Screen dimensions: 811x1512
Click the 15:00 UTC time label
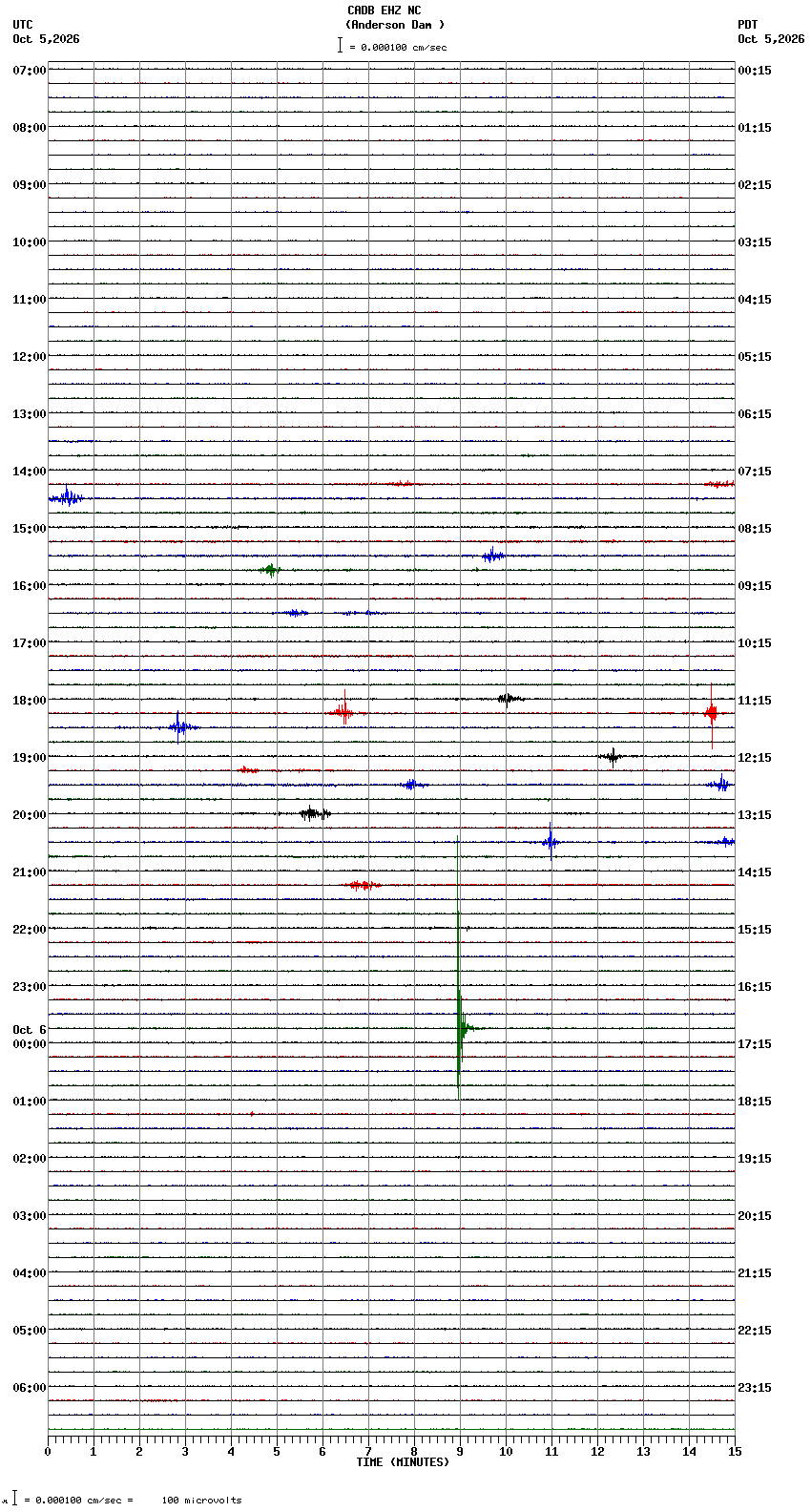30,529
